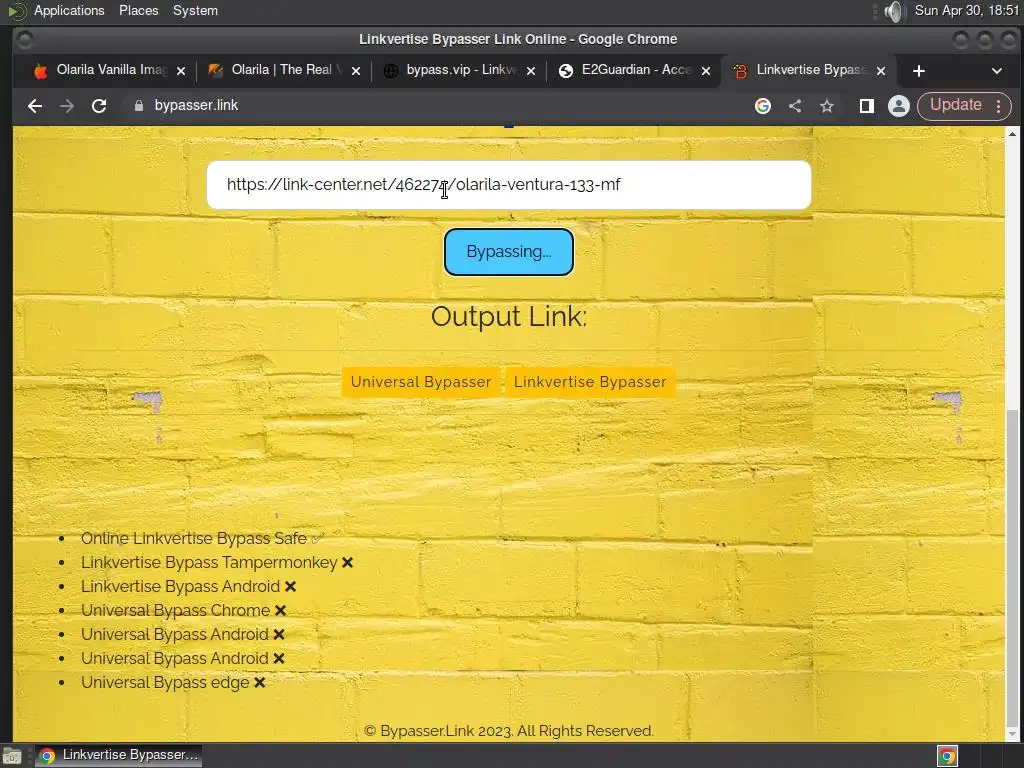Click the Linkvertise Bypasser taskbar window button
1024x768 pixels.
point(118,756)
